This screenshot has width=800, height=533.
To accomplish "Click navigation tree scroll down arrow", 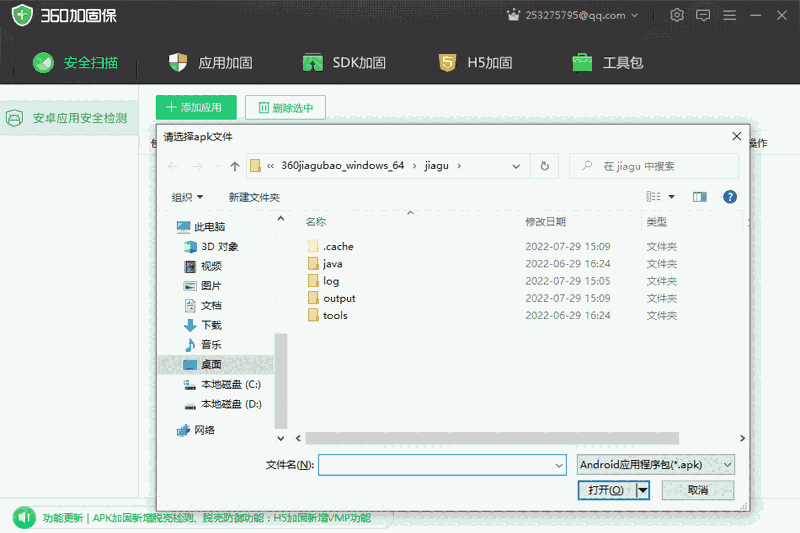I will [281, 438].
